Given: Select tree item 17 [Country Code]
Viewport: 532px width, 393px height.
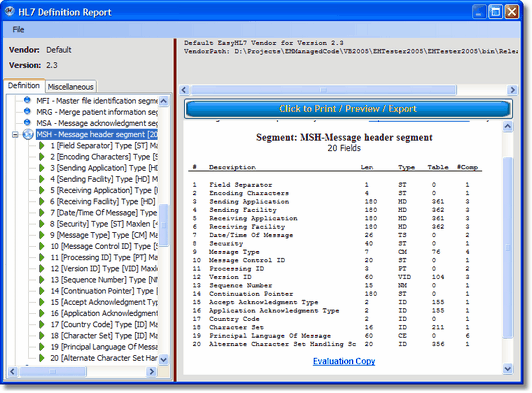Looking at the screenshot, I should coord(104,325).
